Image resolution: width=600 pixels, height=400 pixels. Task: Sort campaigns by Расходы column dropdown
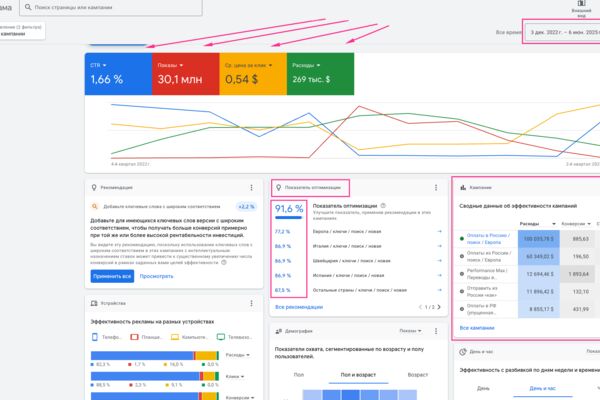[x=538, y=224]
